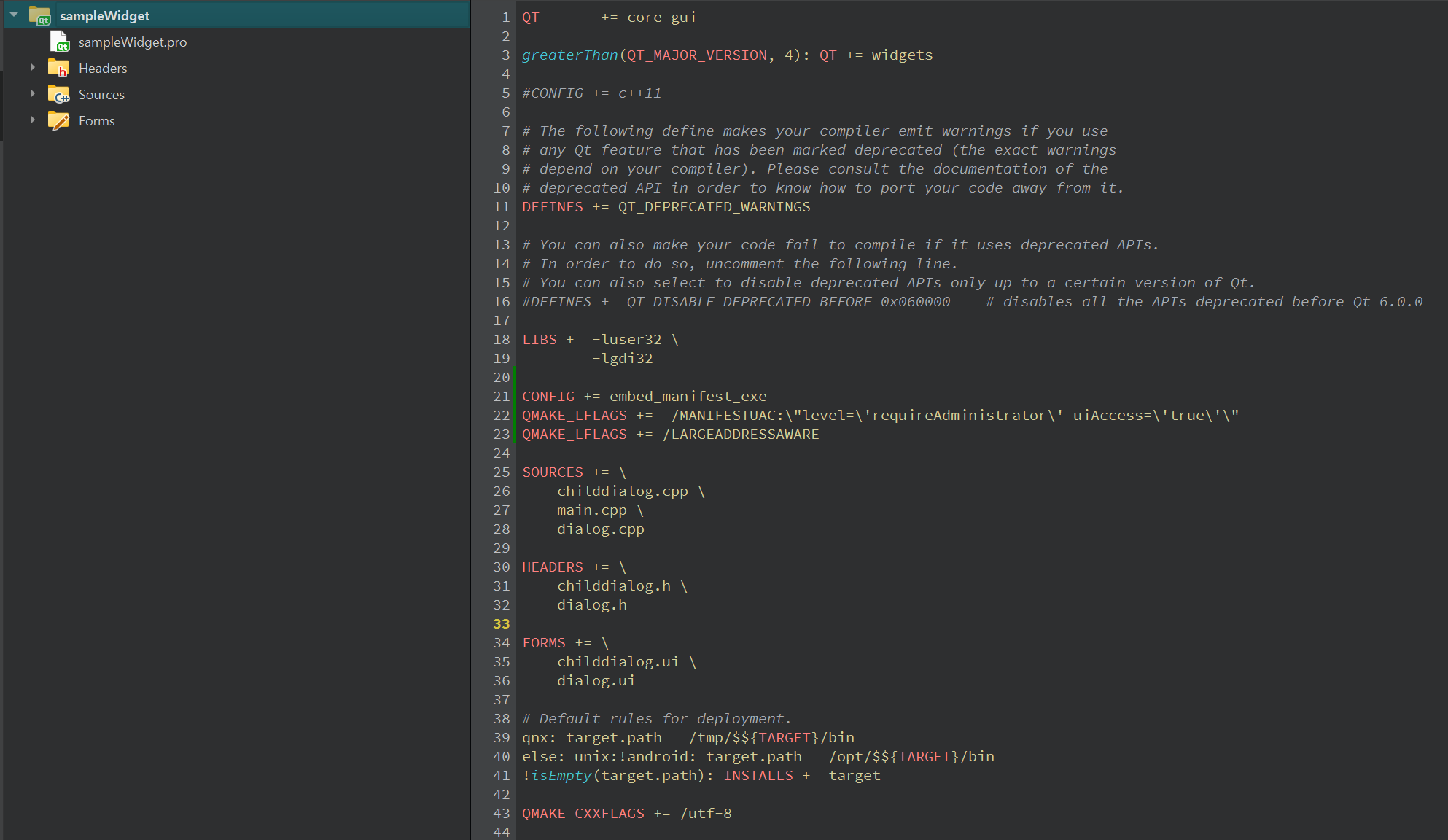Expand the Sources folder arrow

pyautogui.click(x=32, y=94)
